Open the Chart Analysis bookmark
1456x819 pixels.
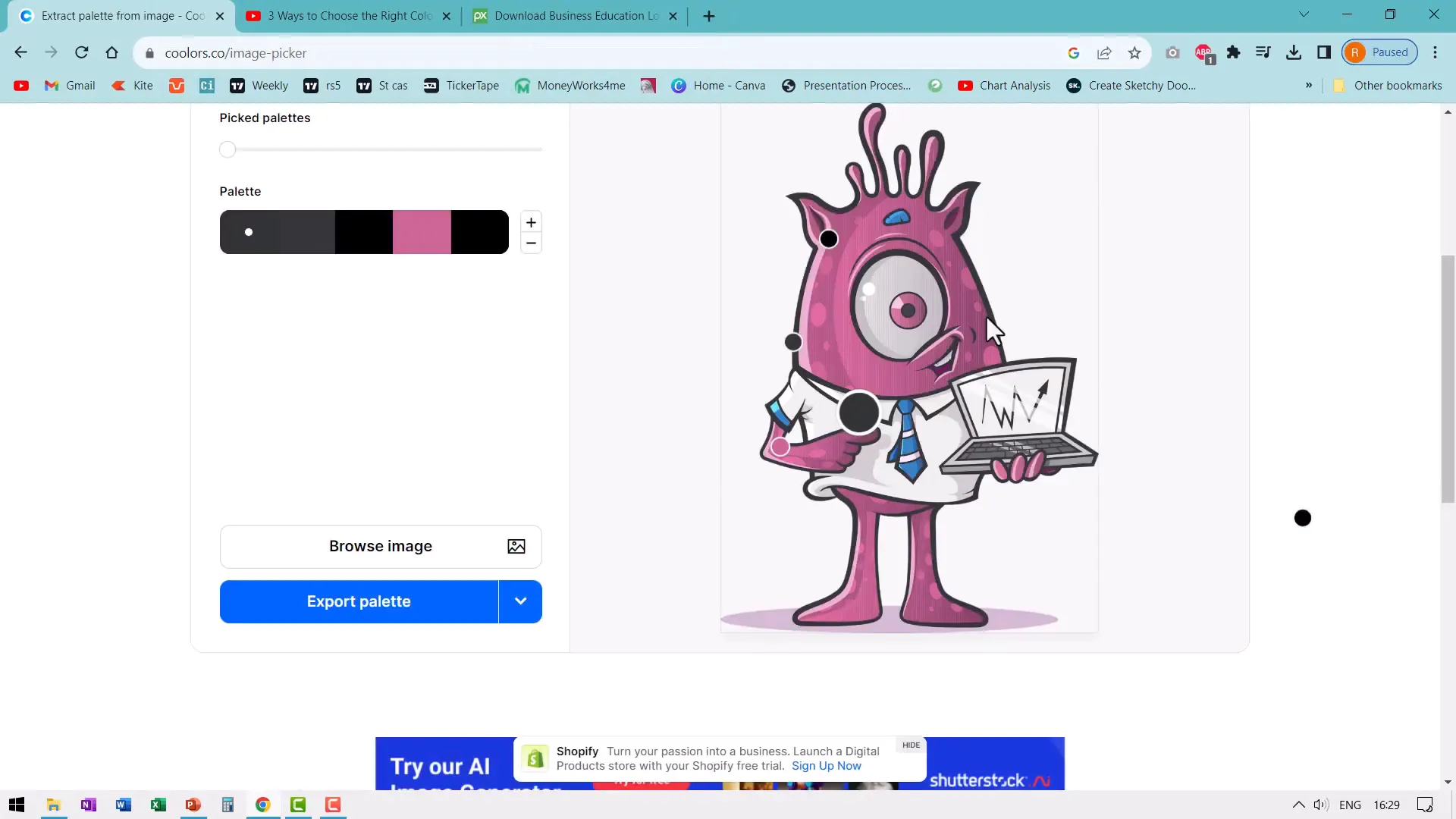coord(1004,86)
